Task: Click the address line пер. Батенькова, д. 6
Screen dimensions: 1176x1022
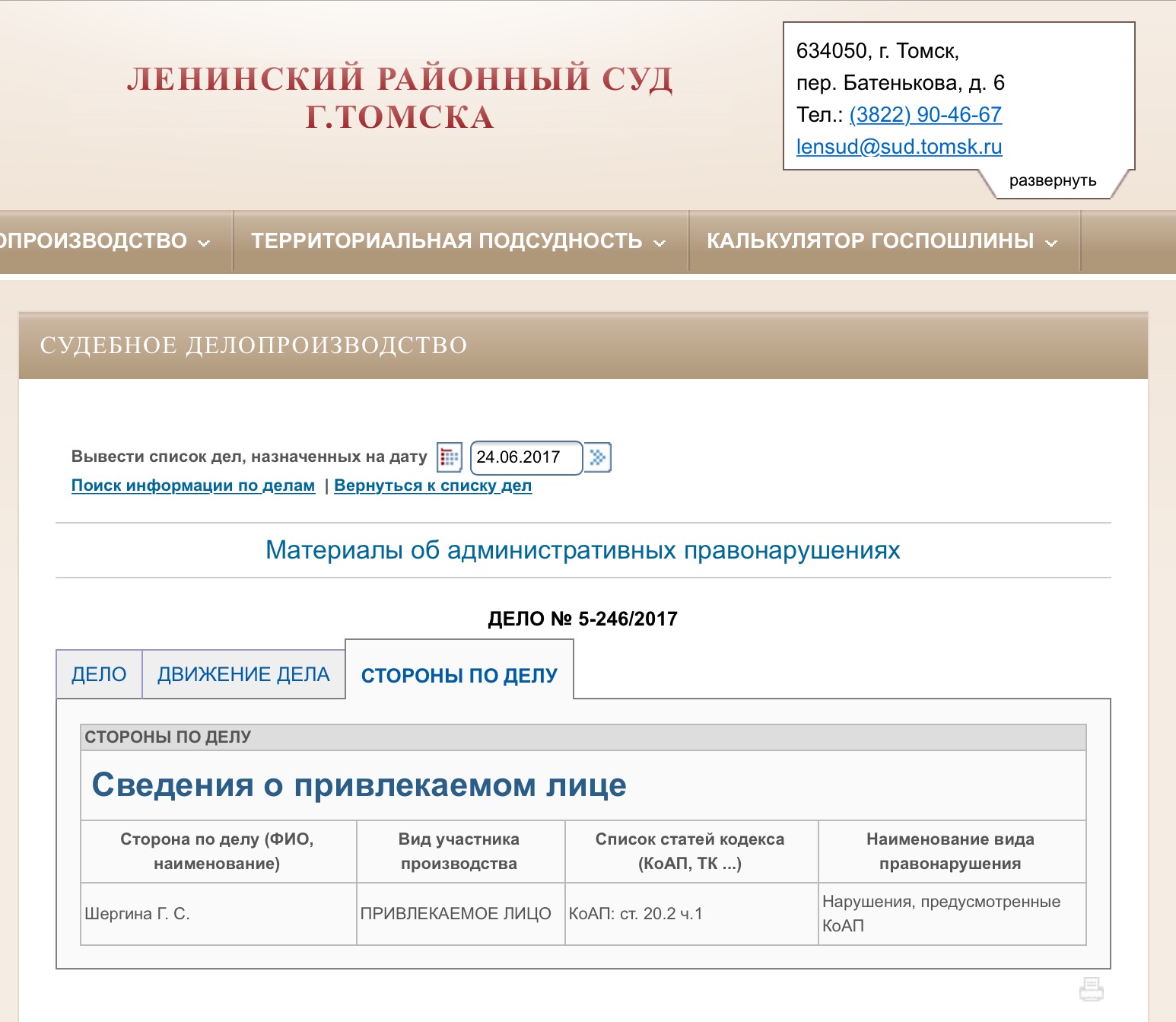Action: point(901,83)
